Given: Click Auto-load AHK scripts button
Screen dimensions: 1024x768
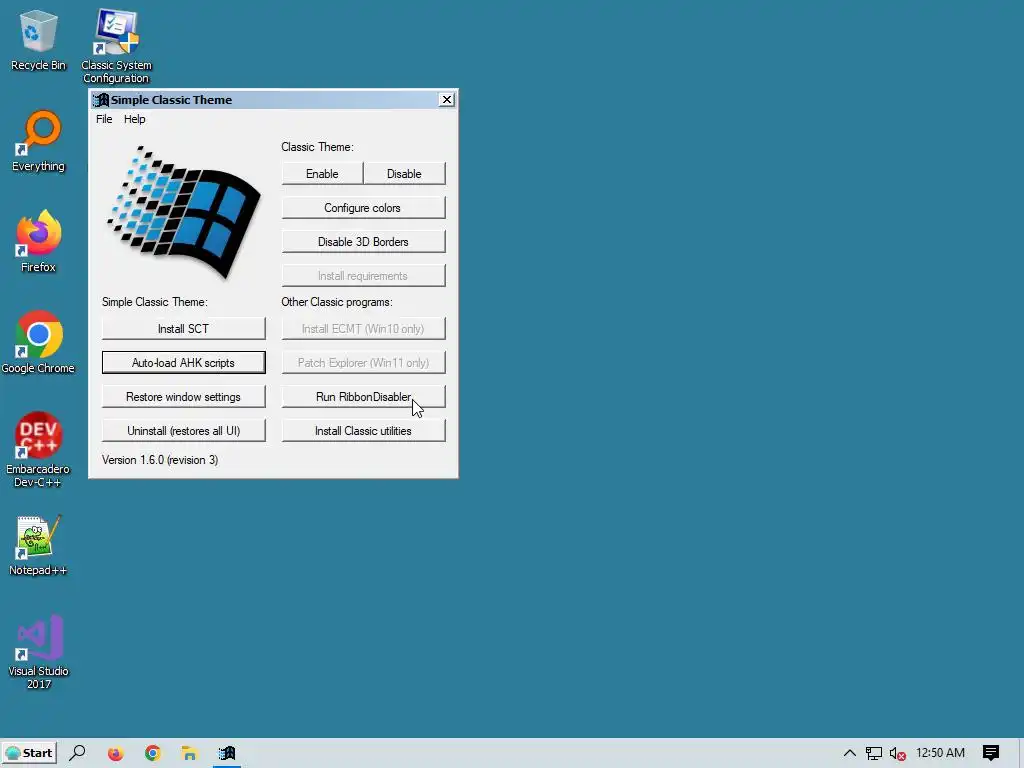Looking at the screenshot, I should click(x=184, y=362).
